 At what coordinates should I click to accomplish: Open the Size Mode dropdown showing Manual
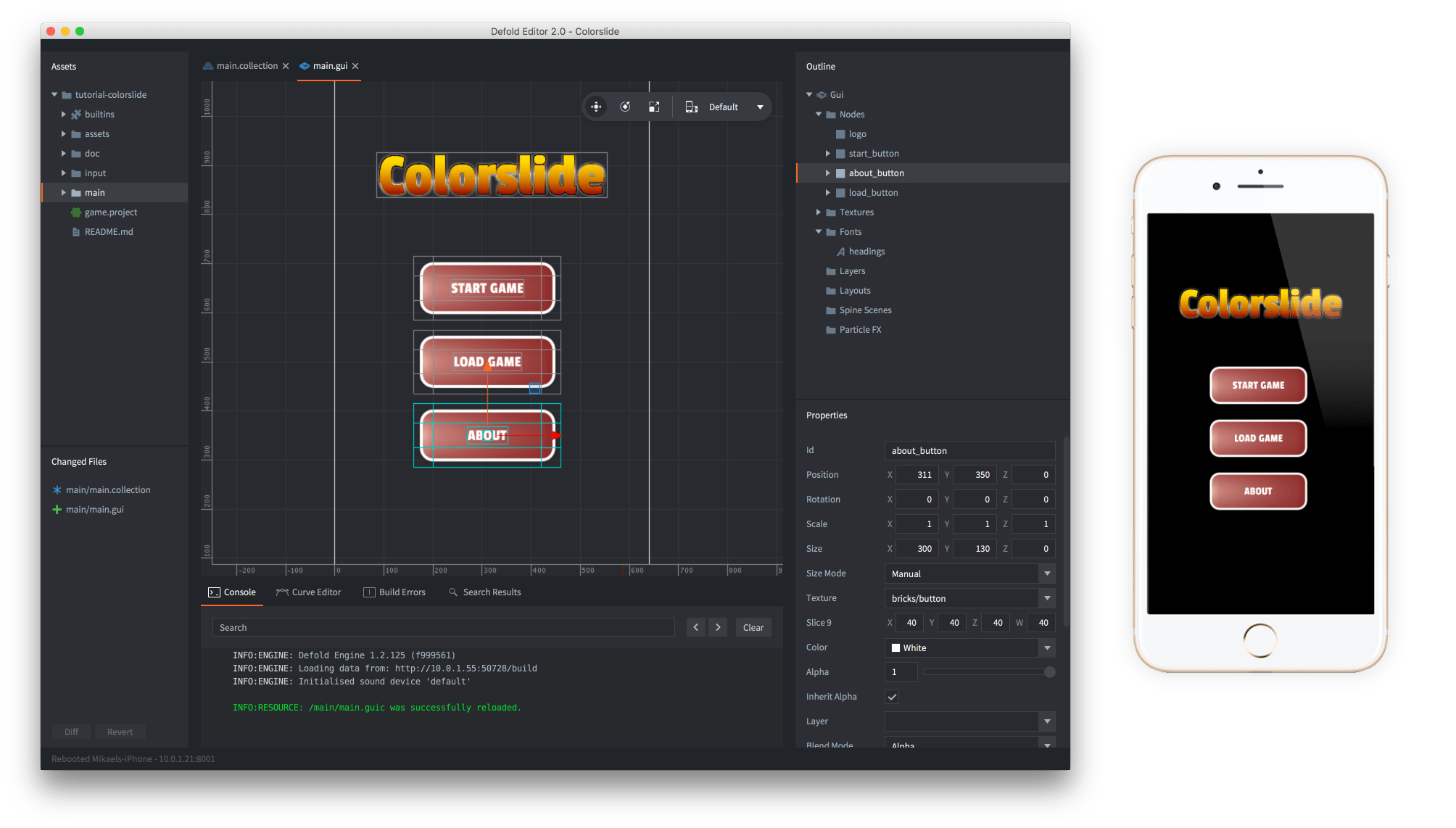(1046, 574)
